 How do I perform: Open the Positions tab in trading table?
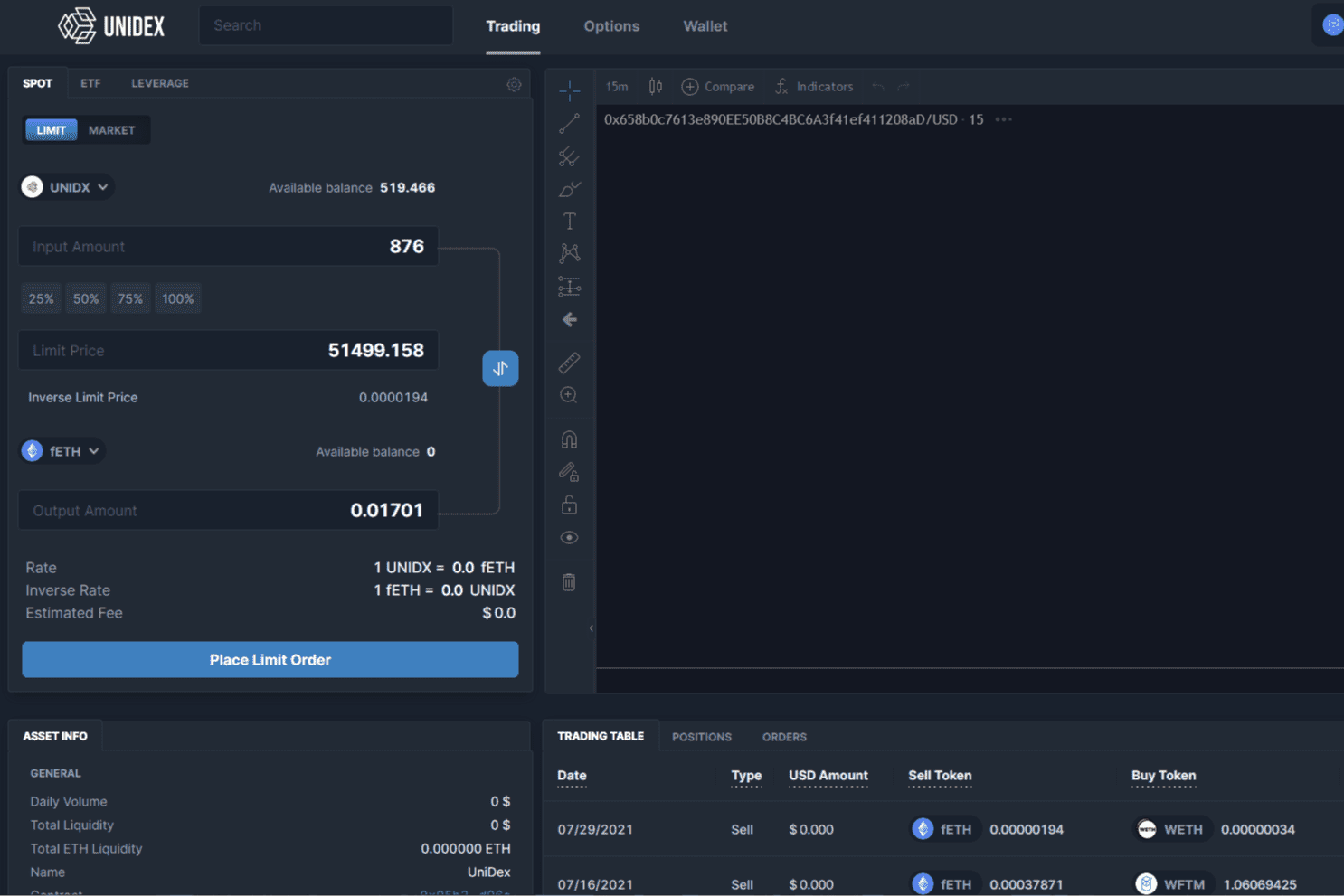click(701, 736)
